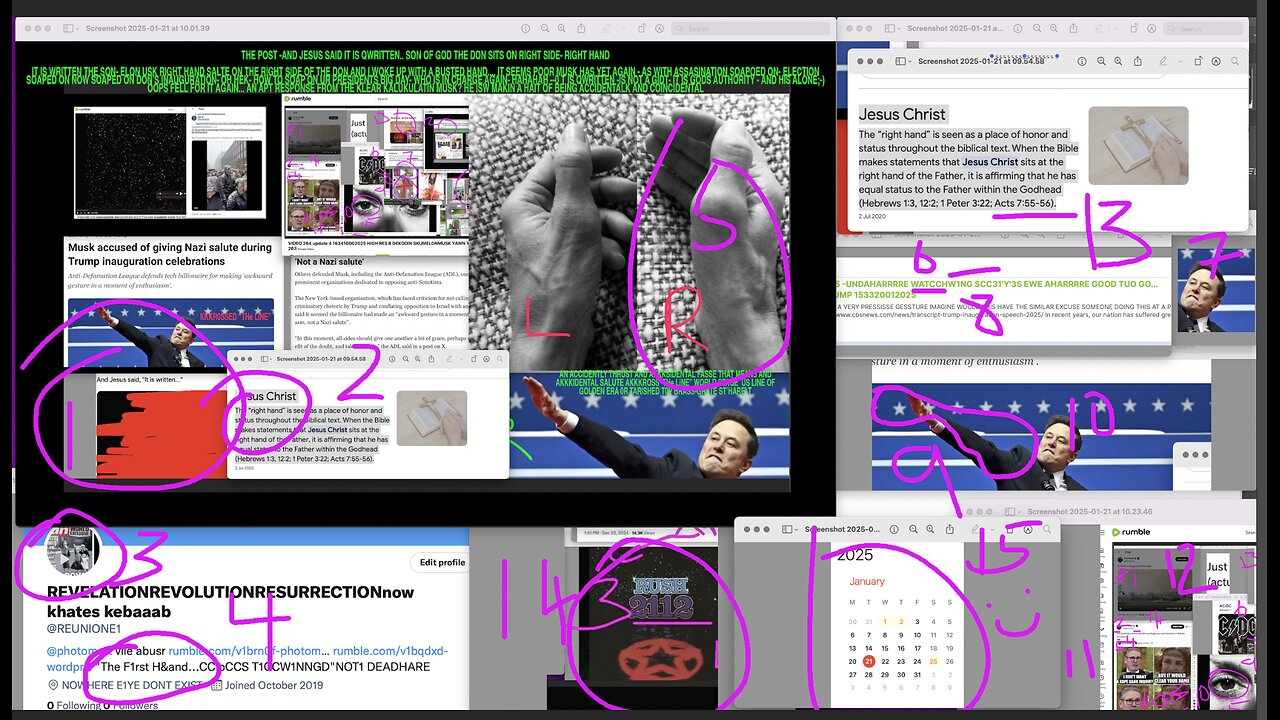Zoom in on the 10.01.39 Preview window
Viewport: 1280px width, 720px height.
tap(562, 28)
